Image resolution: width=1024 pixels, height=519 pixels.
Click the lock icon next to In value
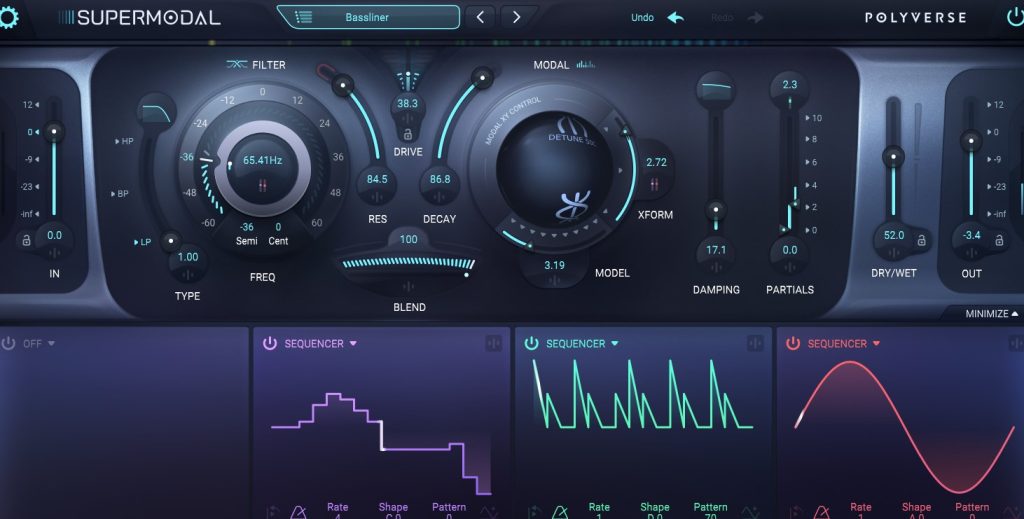(26, 240)
